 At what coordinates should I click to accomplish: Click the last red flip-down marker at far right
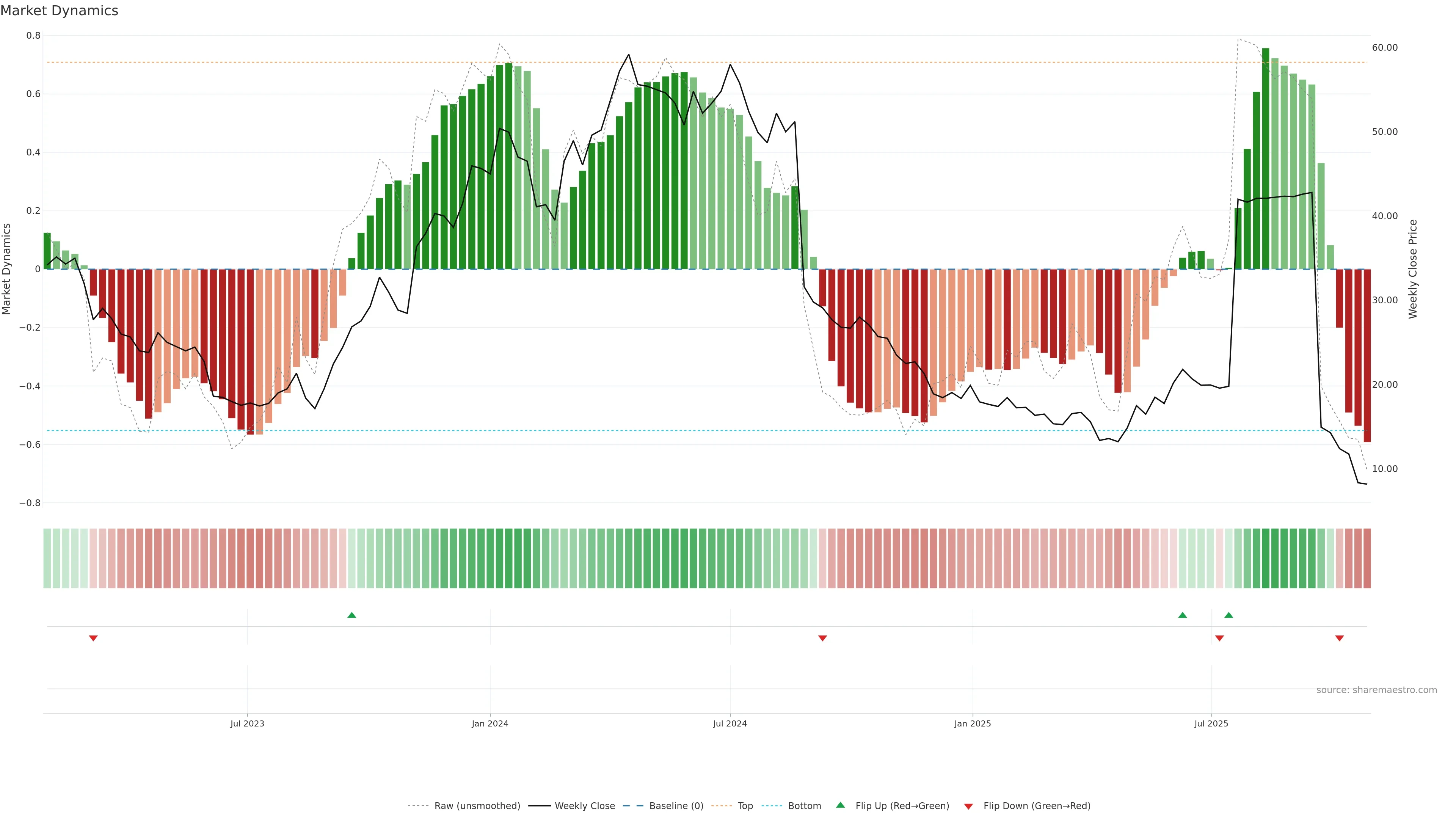click(x=1339, y=638)
